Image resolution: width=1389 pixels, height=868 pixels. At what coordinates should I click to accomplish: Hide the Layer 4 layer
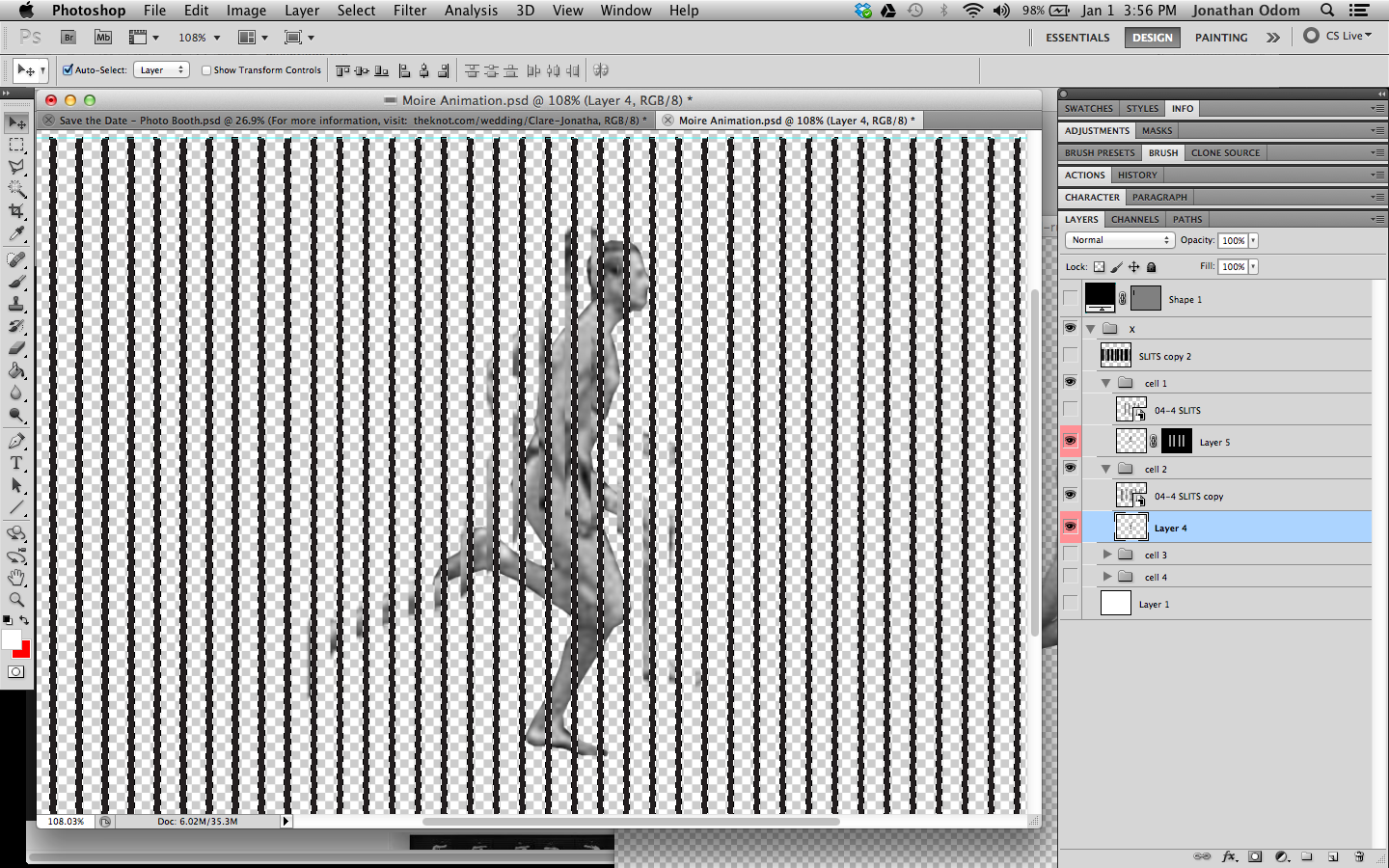tap(1070, 527)
